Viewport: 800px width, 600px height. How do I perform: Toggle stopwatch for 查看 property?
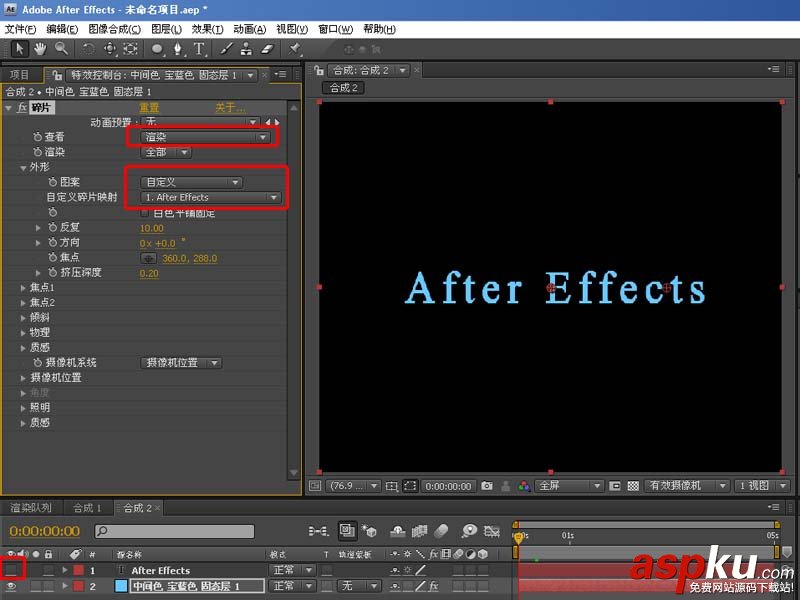37,137
